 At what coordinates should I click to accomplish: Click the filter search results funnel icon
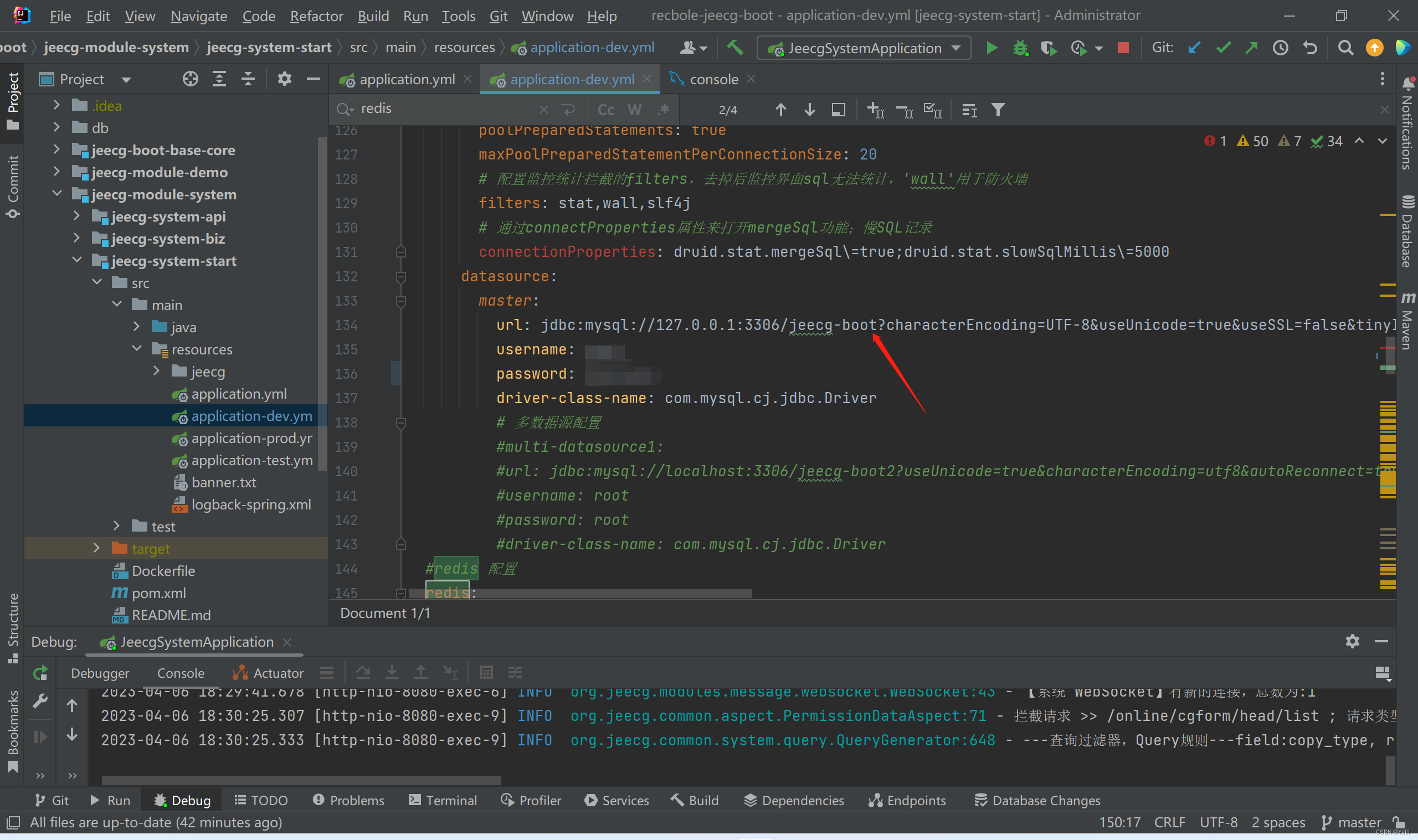(x=998, y=110)
